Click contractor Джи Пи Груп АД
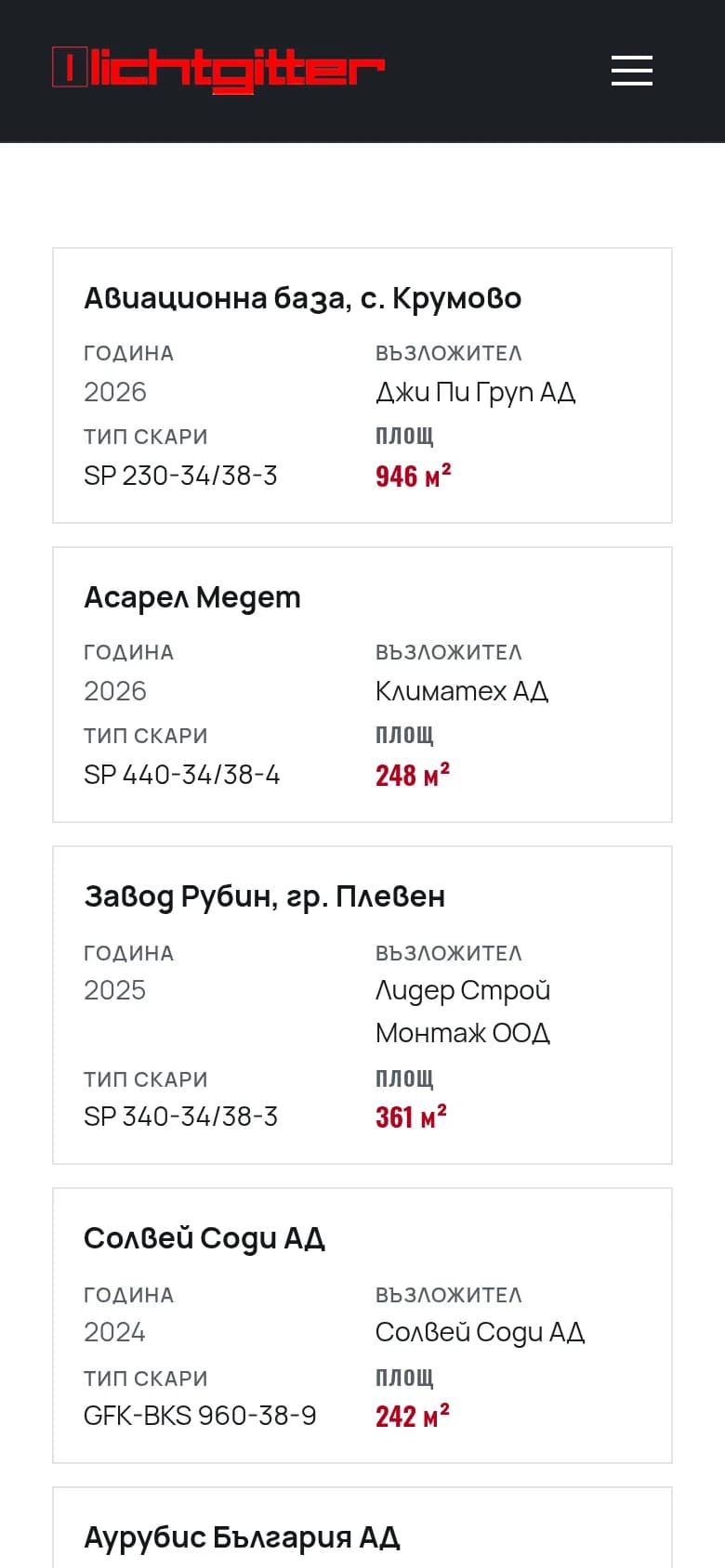The width and height of the screenshot is (725, 1568). point(476,392)
